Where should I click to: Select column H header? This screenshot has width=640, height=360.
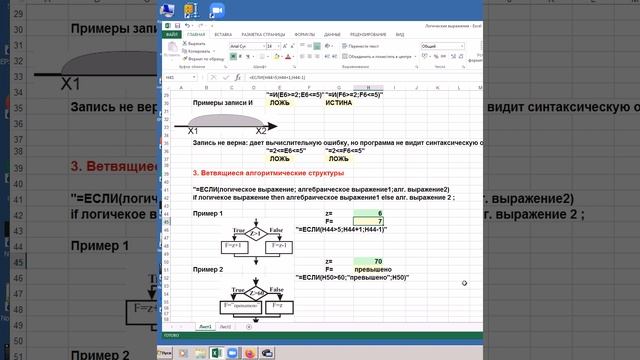tap(368, 88)
